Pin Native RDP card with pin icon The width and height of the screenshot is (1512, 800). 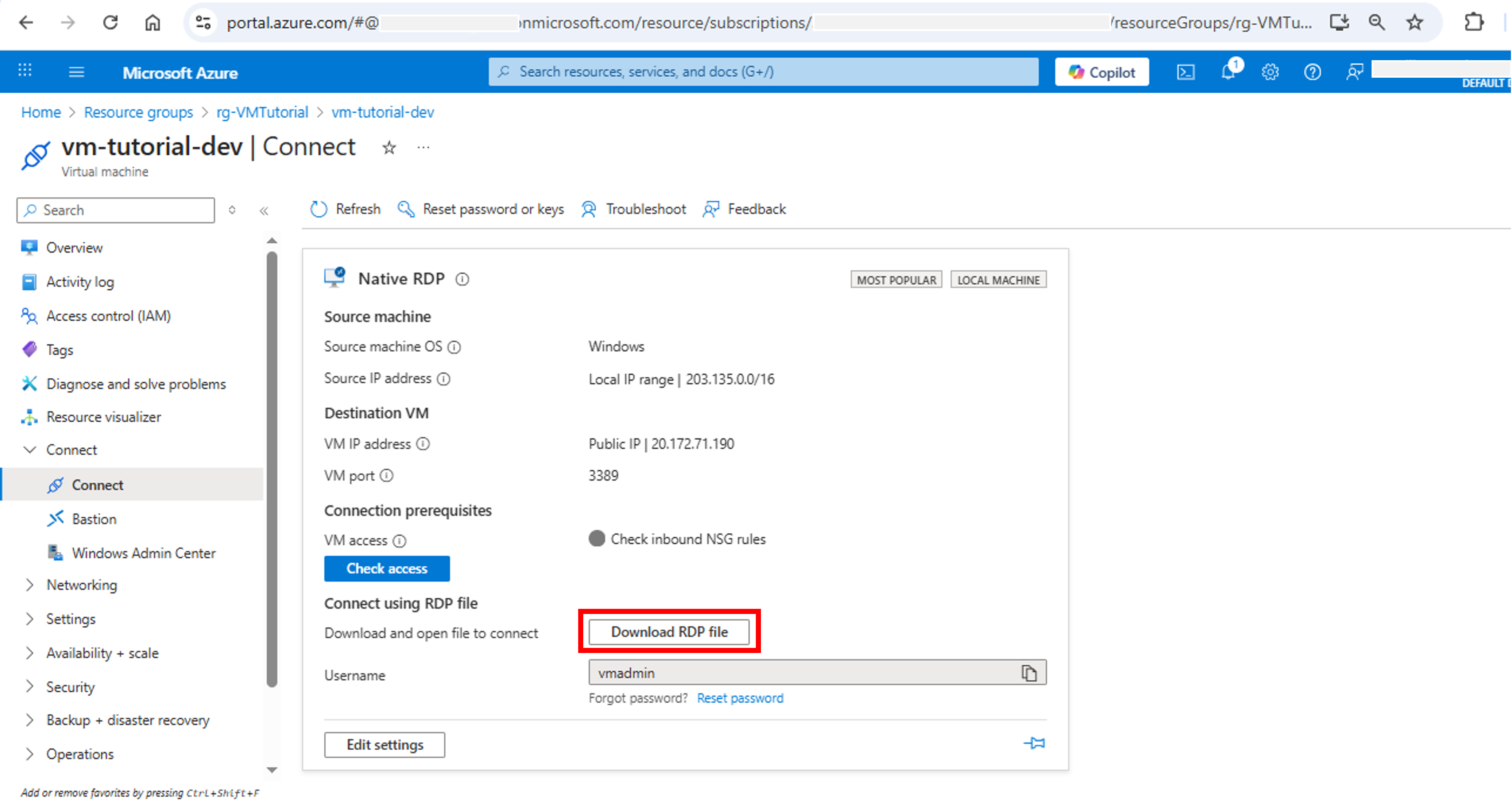(x=1034, y=743)
